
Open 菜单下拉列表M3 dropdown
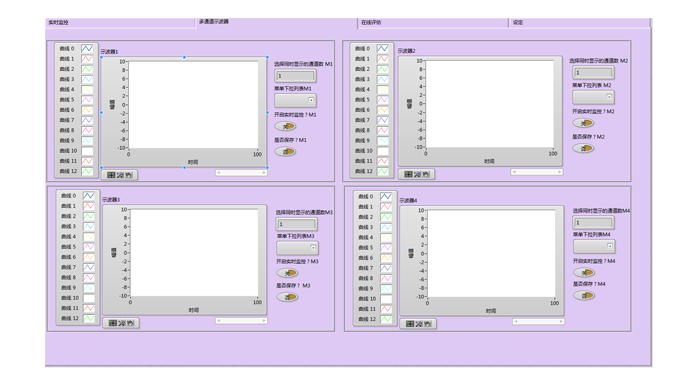pos(297,248)
